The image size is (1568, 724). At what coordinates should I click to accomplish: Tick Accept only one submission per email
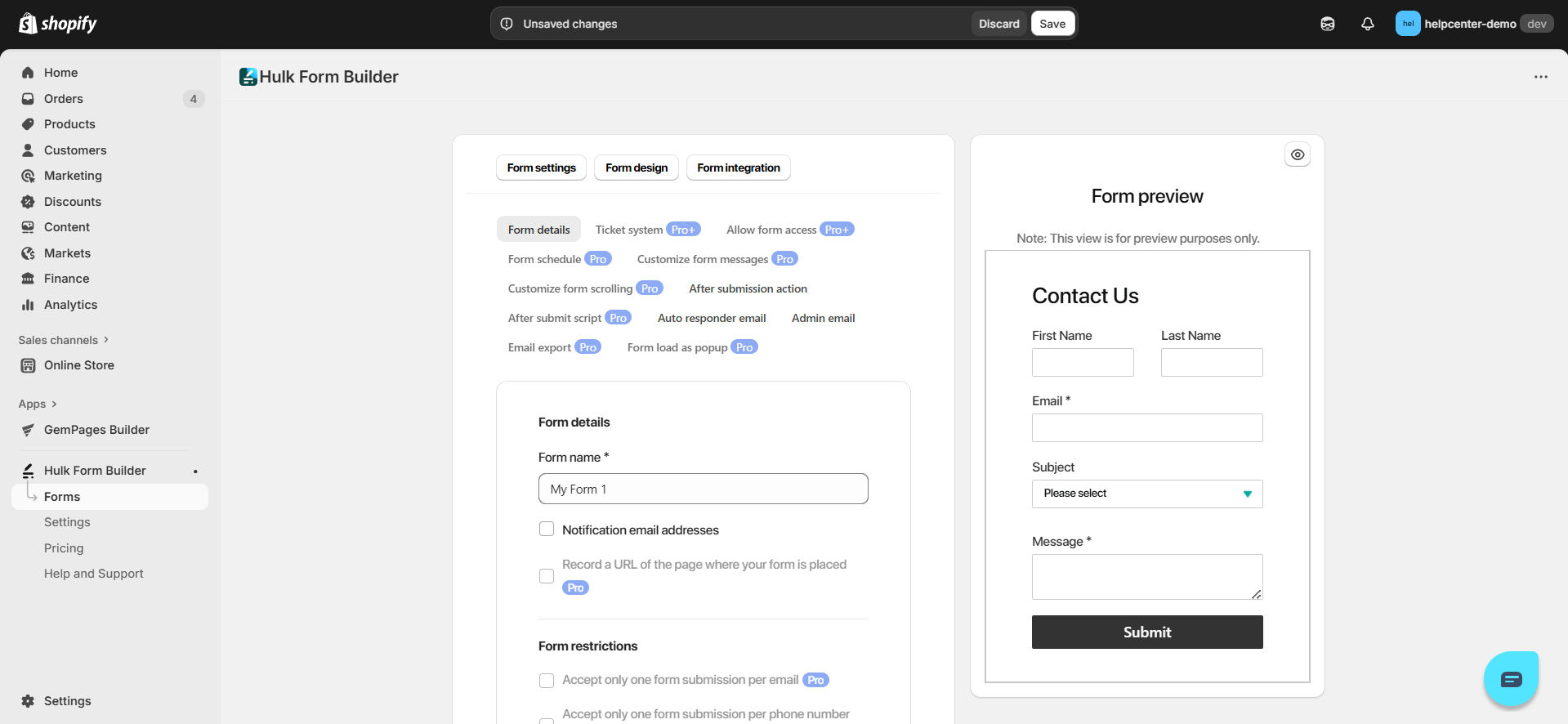click(x=547, y=680)
